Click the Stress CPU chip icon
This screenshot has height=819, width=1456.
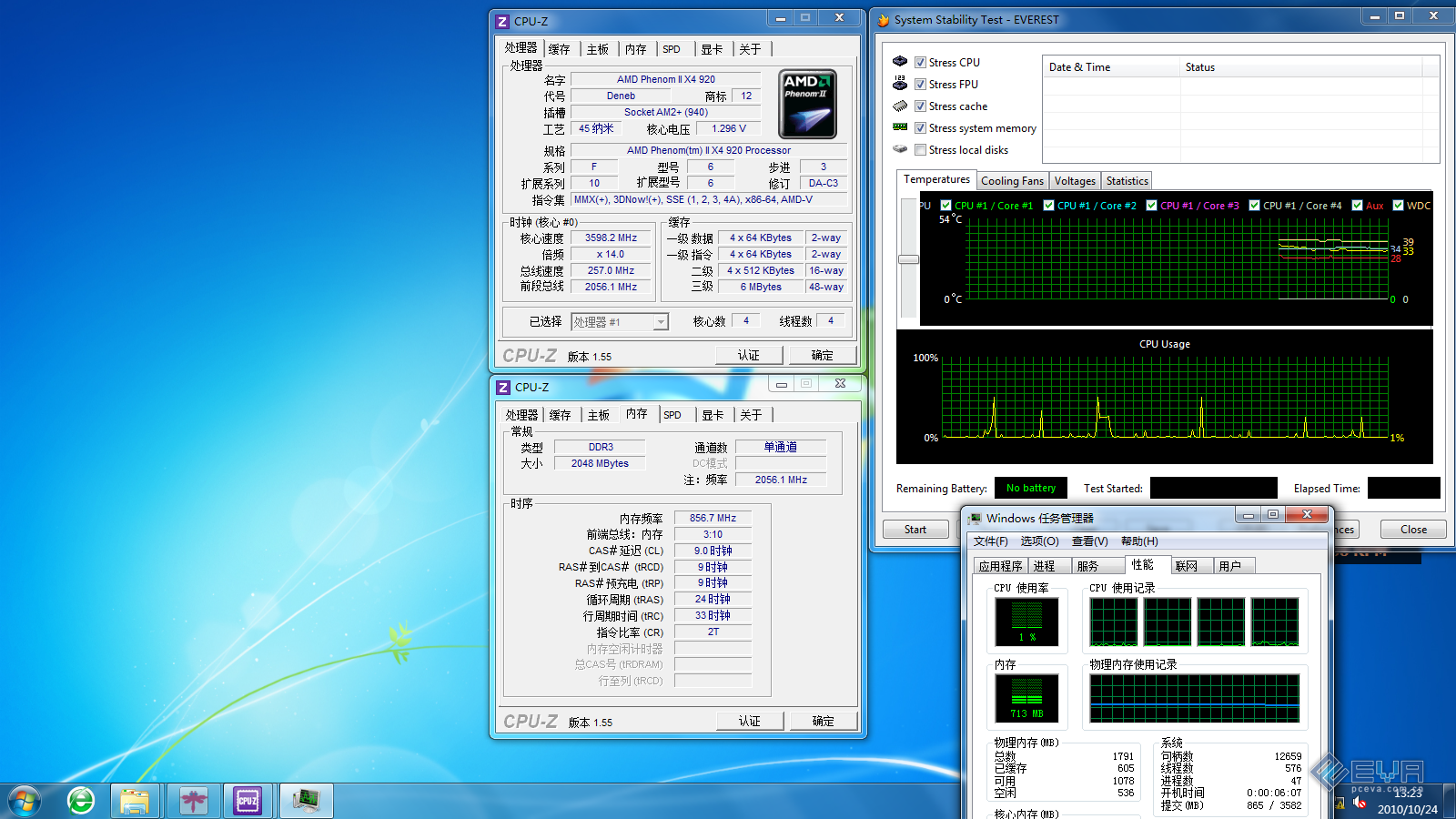tap(900, 62)
